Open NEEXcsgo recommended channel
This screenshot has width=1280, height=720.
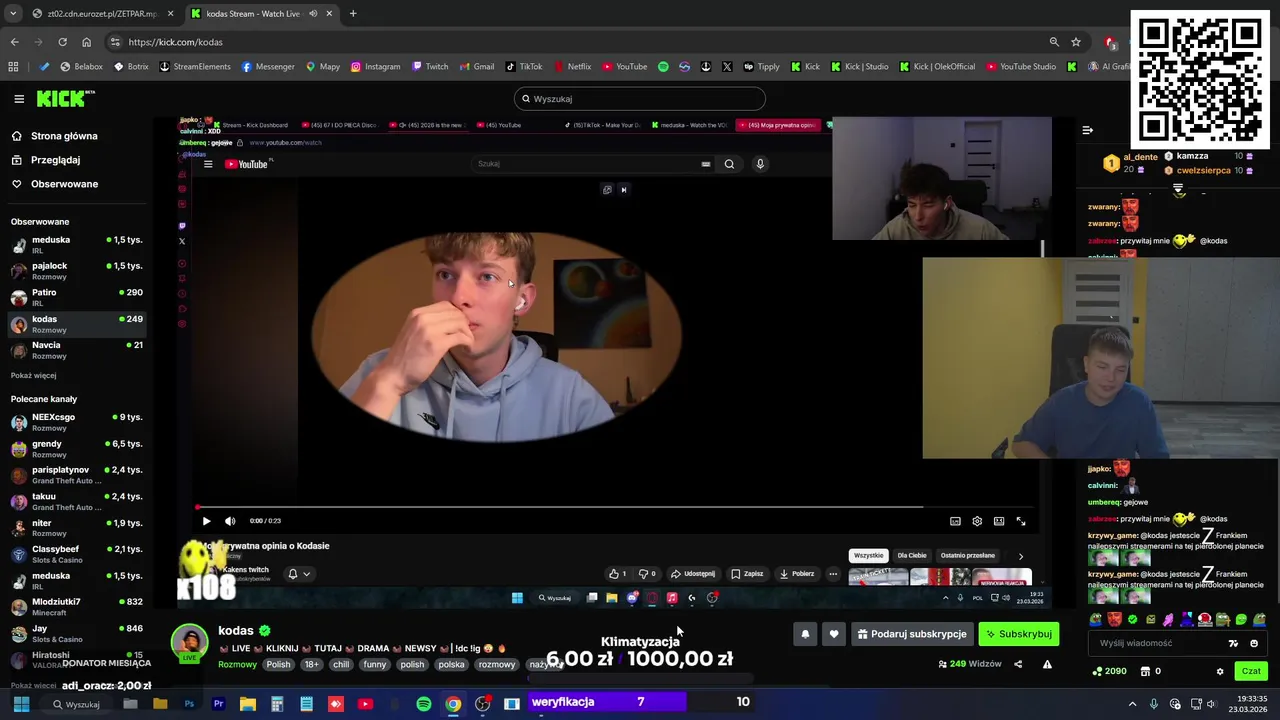pos(76,422)
